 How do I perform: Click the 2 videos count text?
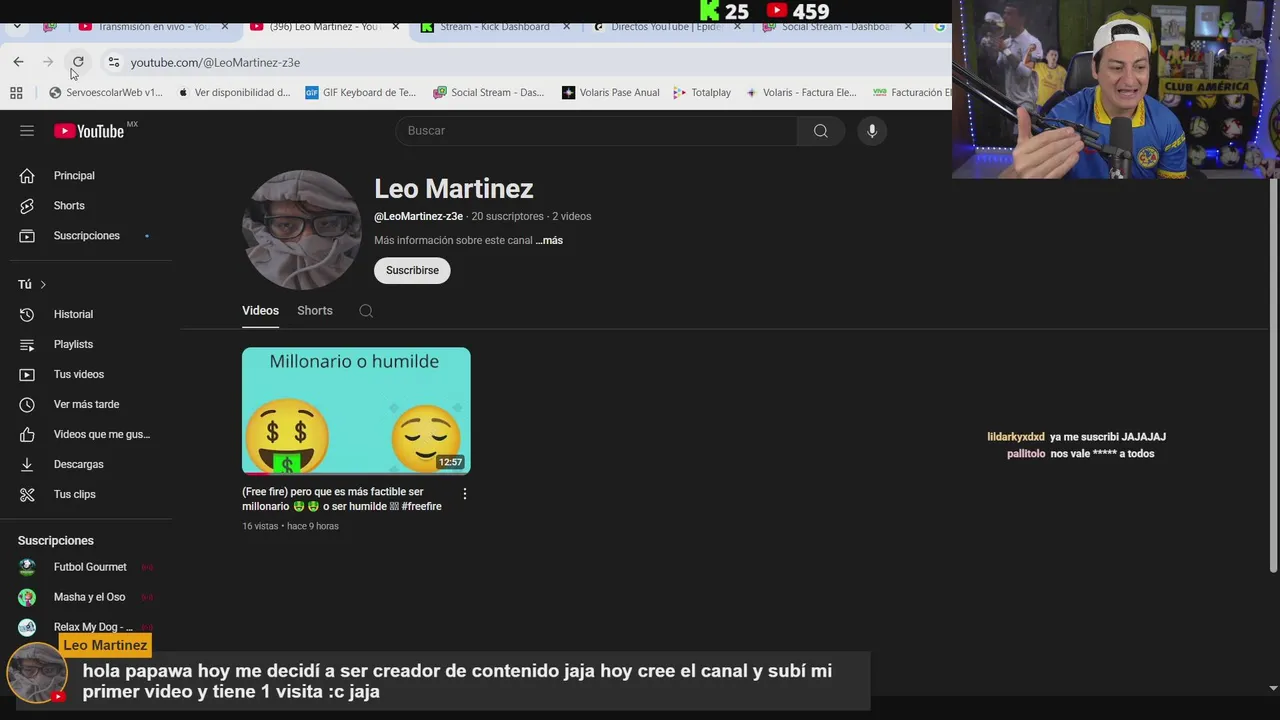tap(572, 216)
